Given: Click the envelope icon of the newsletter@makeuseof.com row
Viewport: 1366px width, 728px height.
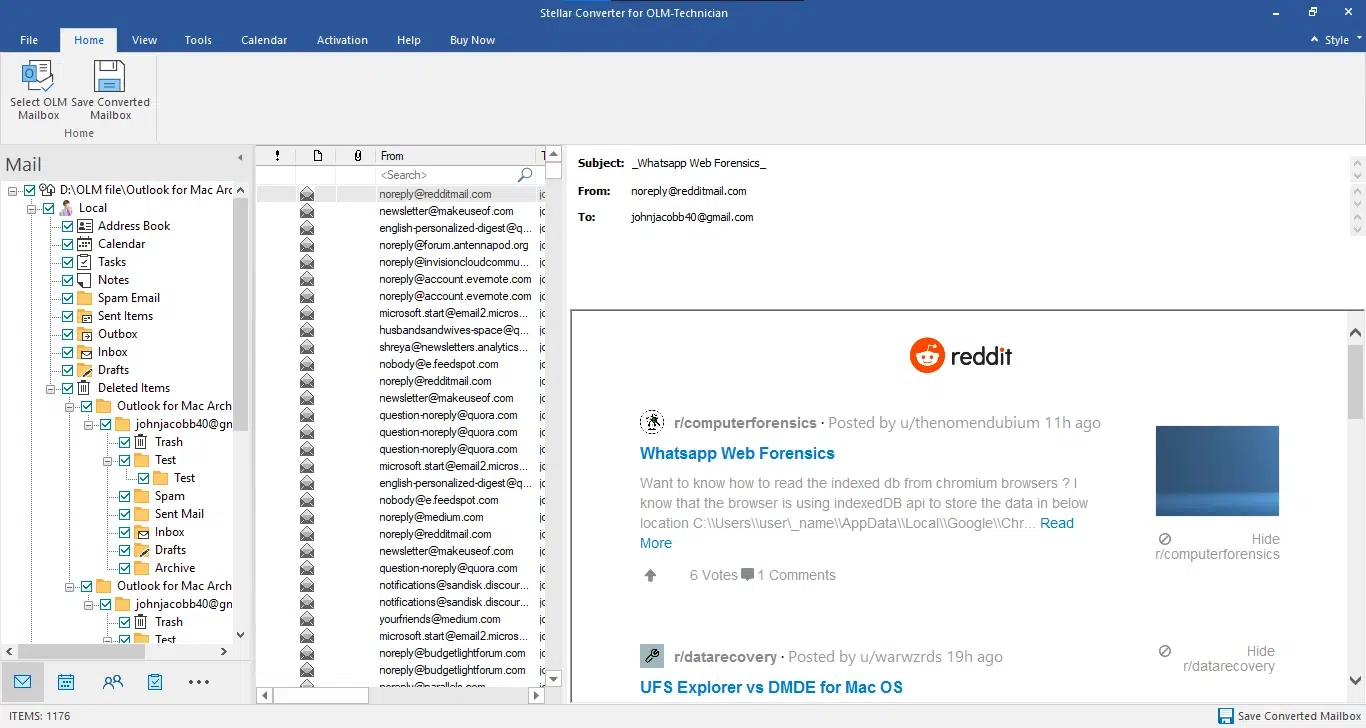Looking at the screenshot, I should tap(307, 211).
